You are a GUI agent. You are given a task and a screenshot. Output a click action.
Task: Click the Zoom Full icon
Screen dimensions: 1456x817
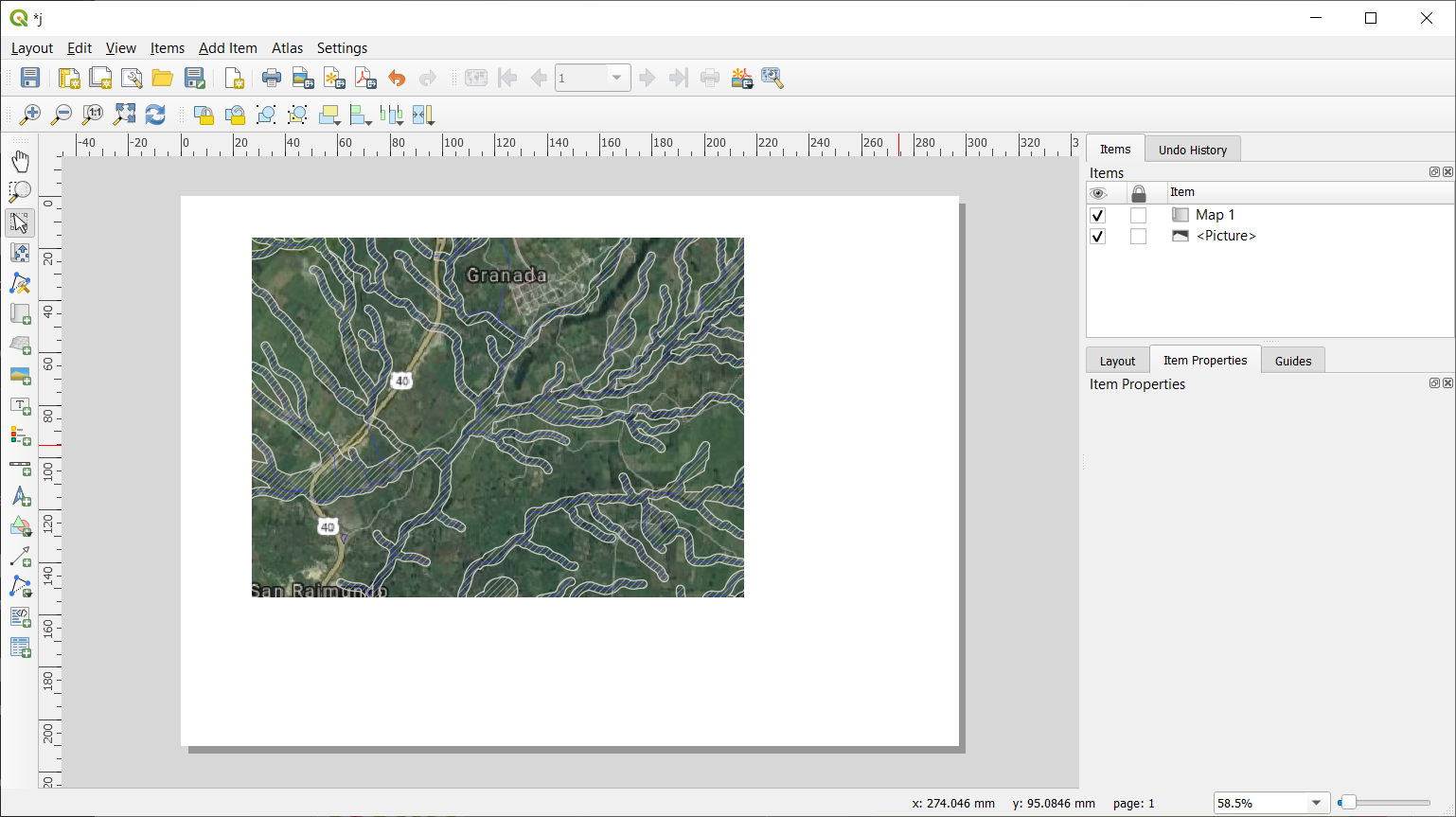[124, 115]
